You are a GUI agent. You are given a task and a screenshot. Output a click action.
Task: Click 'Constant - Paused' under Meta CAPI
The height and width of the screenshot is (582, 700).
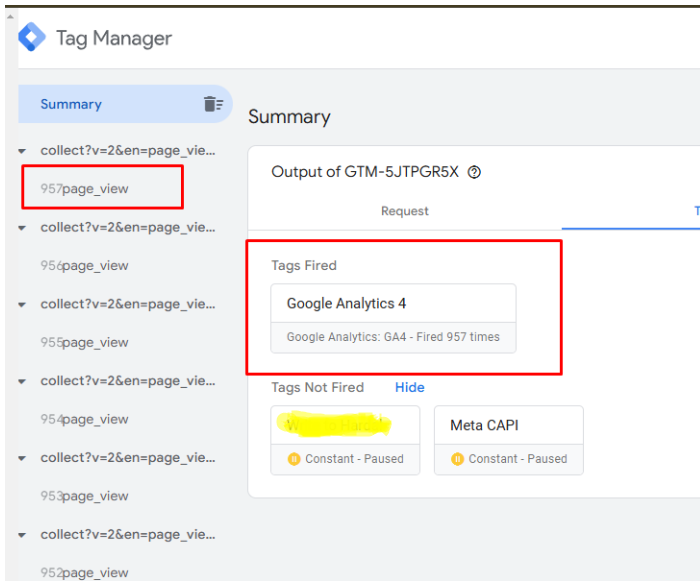pos(517,459)
